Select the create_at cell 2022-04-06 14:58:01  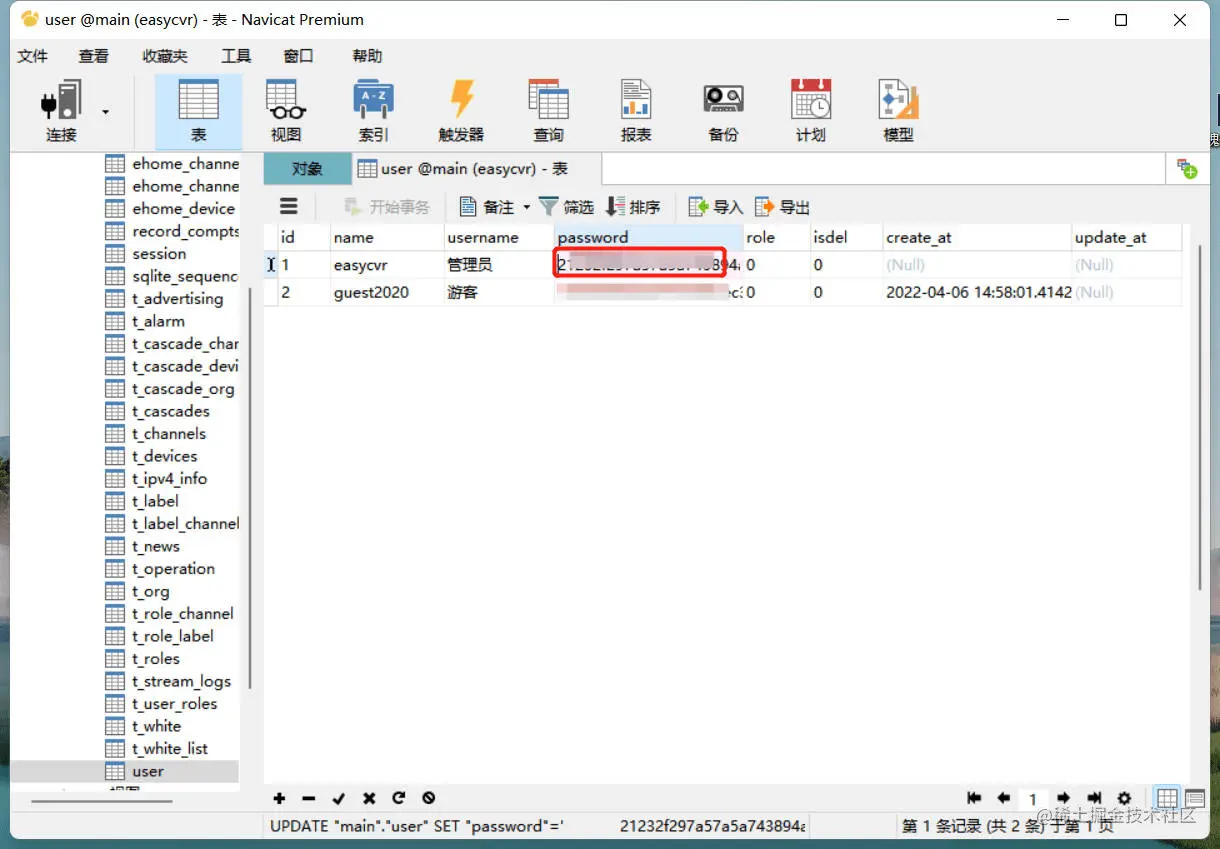tap(976, 292)
